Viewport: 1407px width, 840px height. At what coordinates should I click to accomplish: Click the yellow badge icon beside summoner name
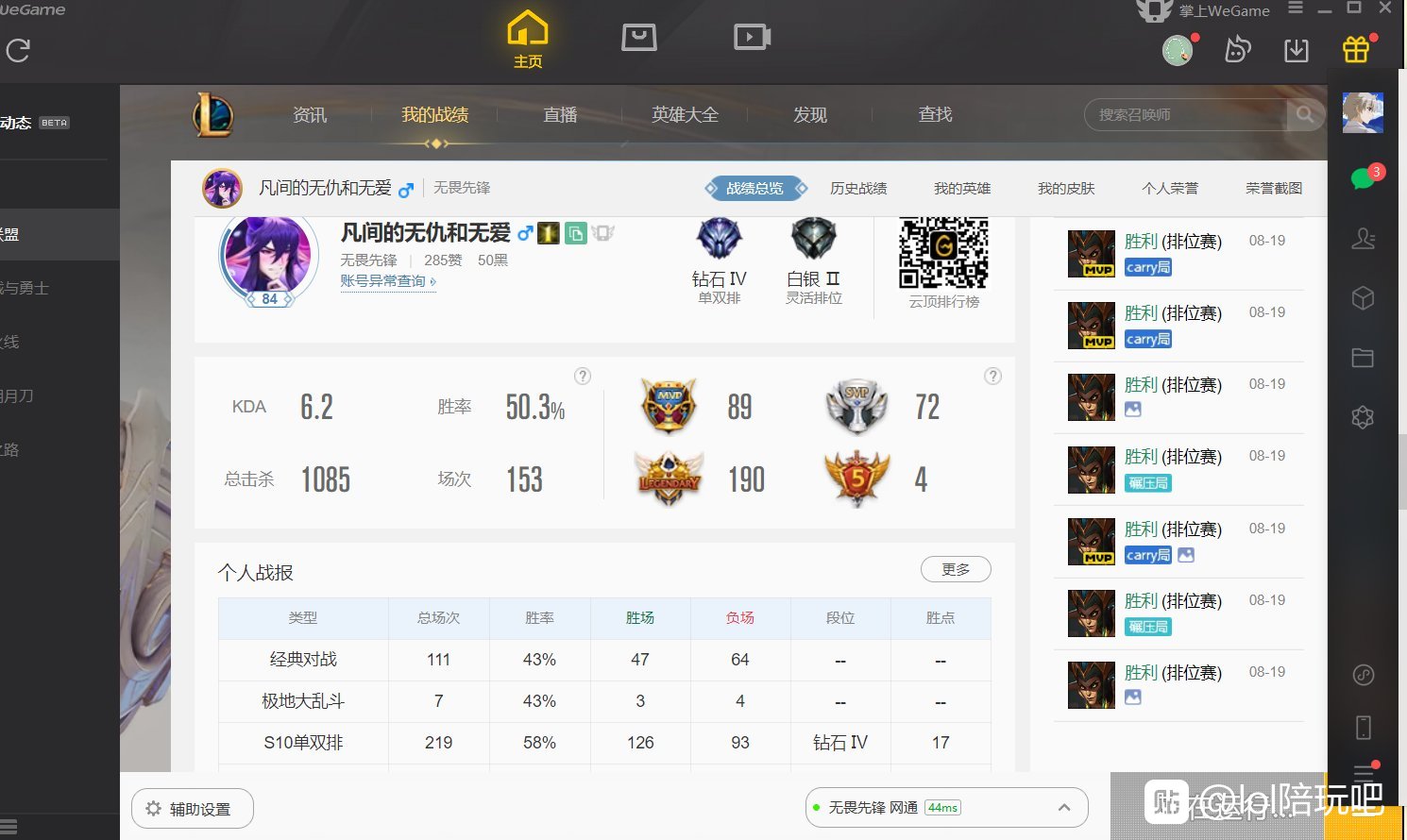[x=549, y=232]
